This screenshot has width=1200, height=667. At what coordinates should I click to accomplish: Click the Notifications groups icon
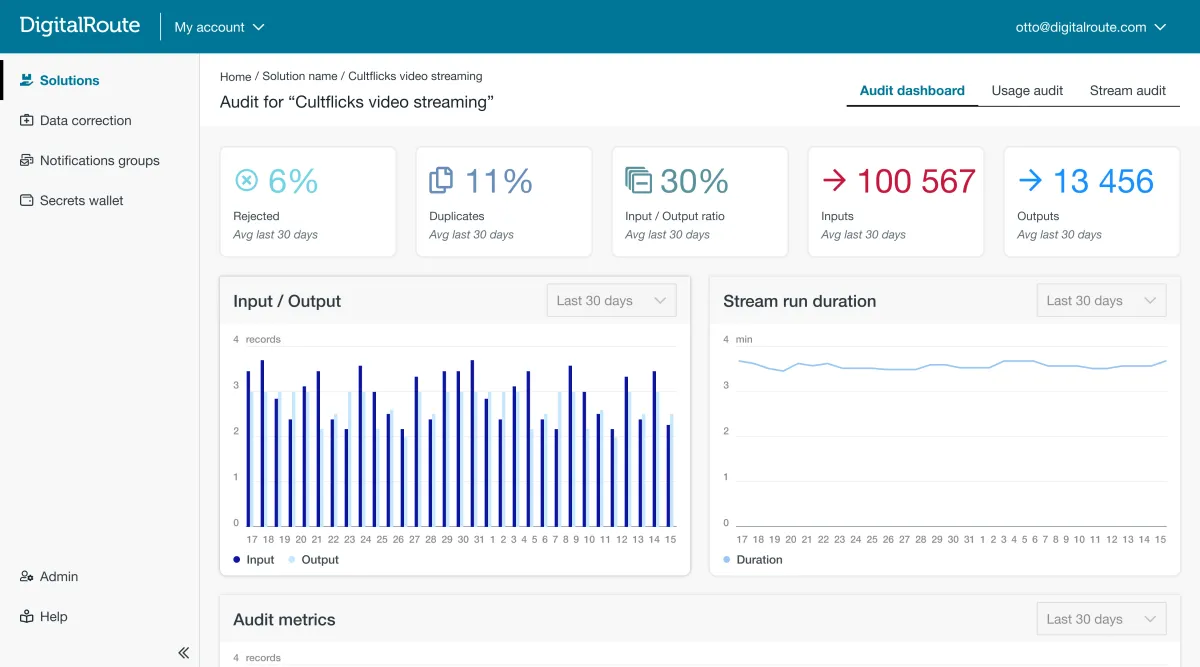click(27, 160)
